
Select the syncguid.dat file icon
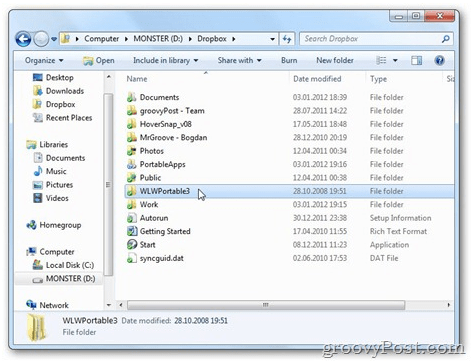(x=132, y=258)
